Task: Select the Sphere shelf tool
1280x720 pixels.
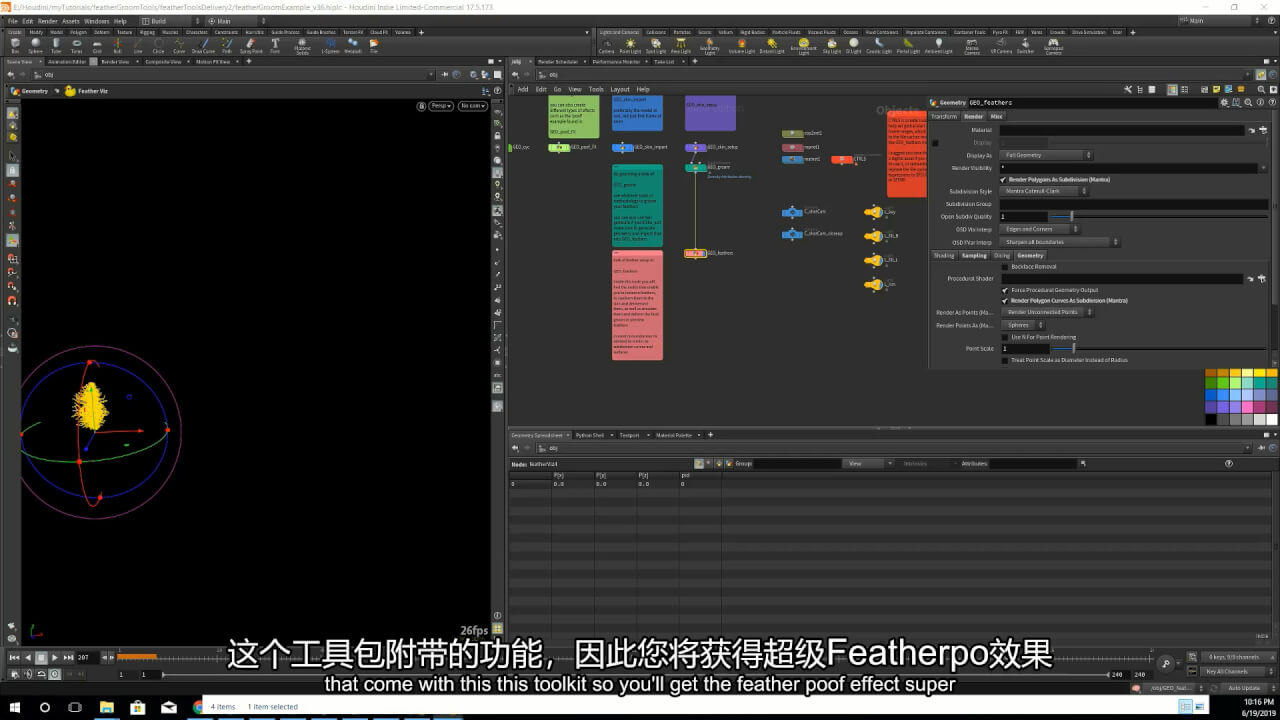Action: (36, 45)
